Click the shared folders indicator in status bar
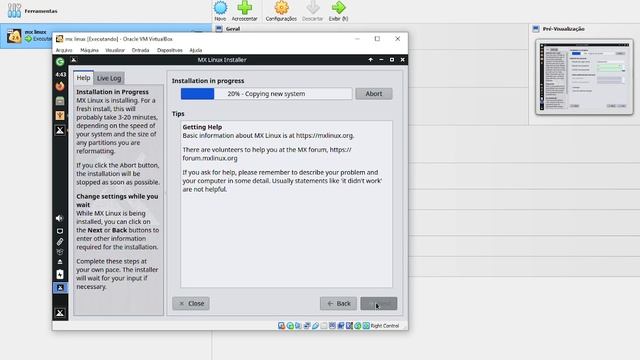This screenshot has width=640, height=360. tap(324, 326)
